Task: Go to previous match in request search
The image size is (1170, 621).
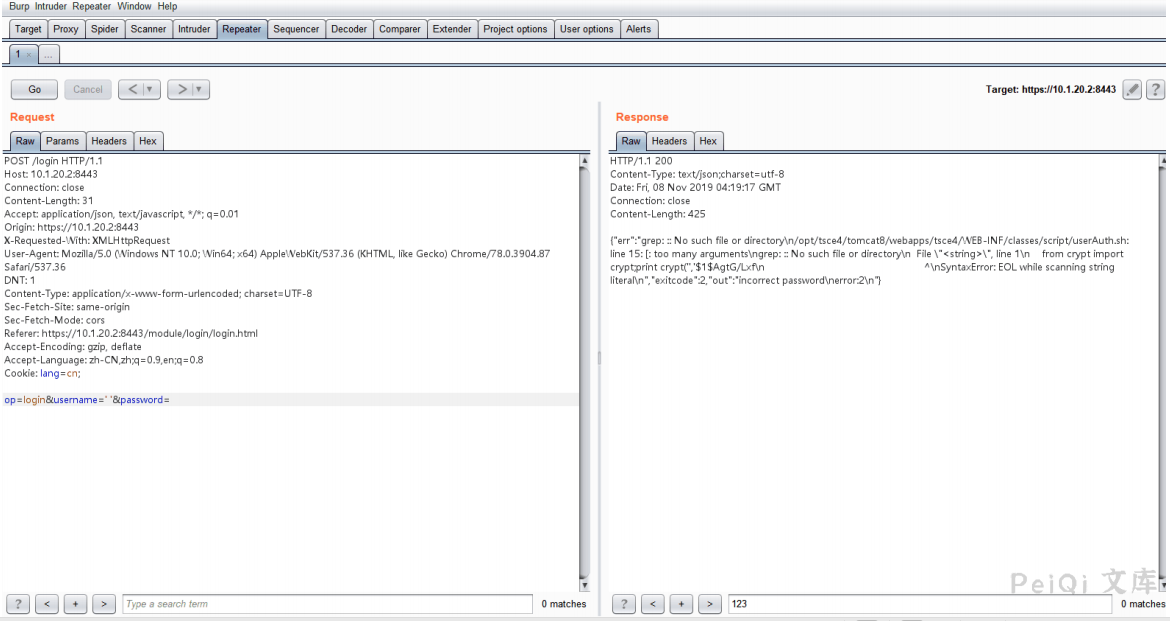Action: pos(47,604)
